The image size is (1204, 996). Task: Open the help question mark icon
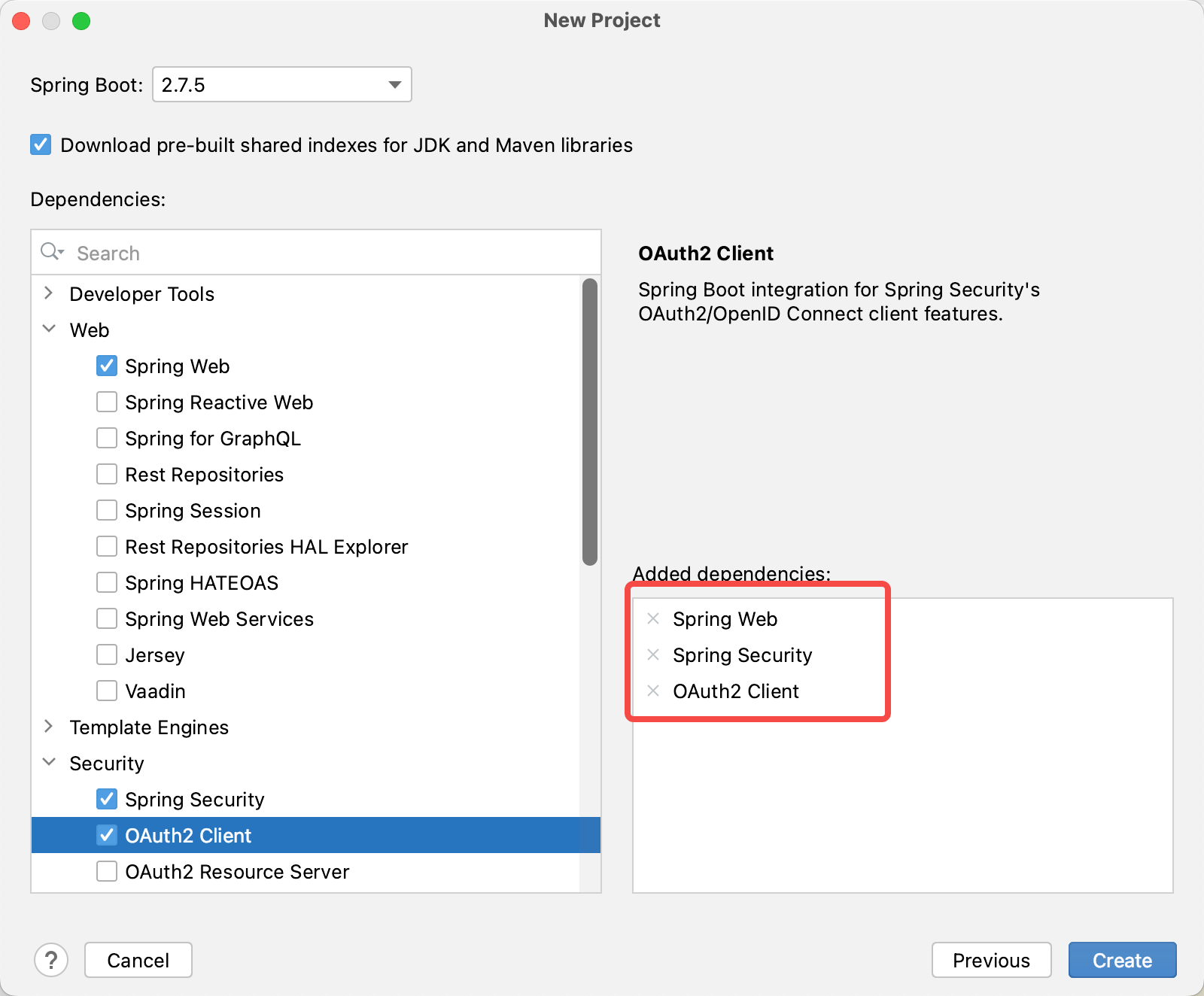(x=51, y=960)
